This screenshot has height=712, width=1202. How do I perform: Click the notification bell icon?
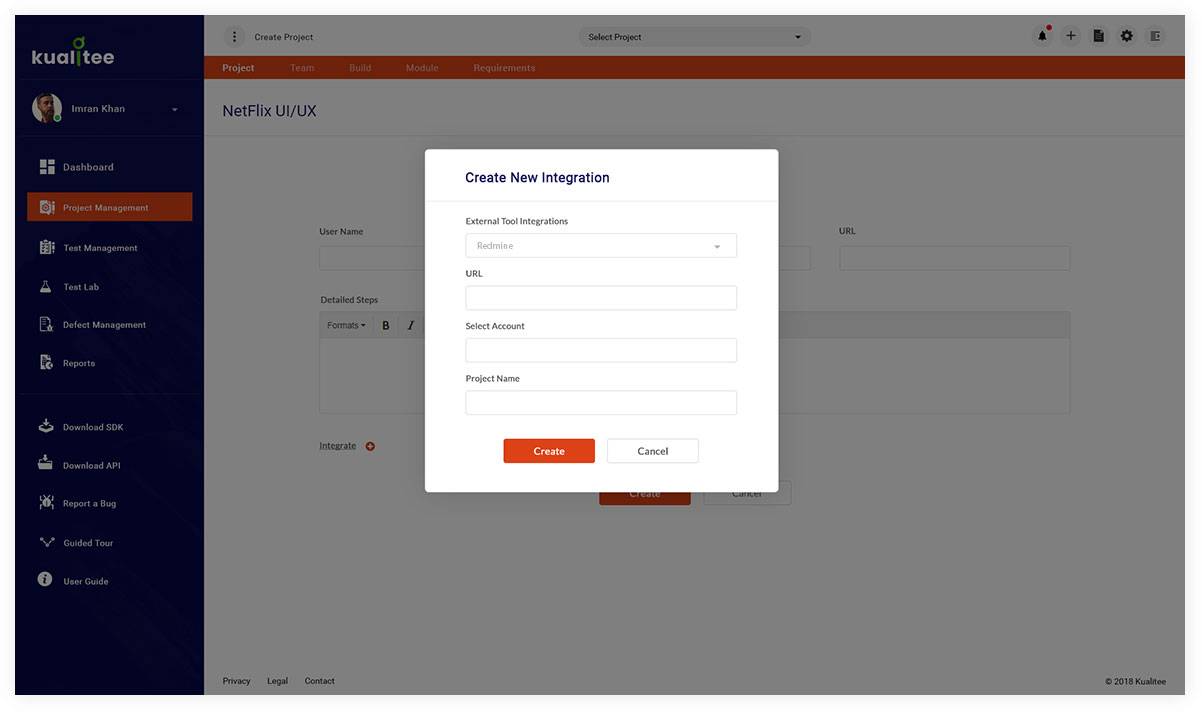(x=1042, y=36)
